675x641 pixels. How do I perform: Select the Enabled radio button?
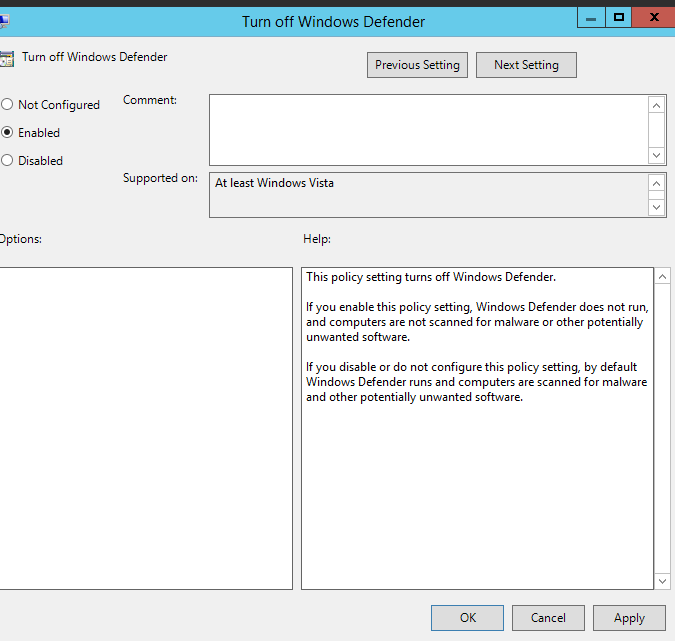point(7,133)
